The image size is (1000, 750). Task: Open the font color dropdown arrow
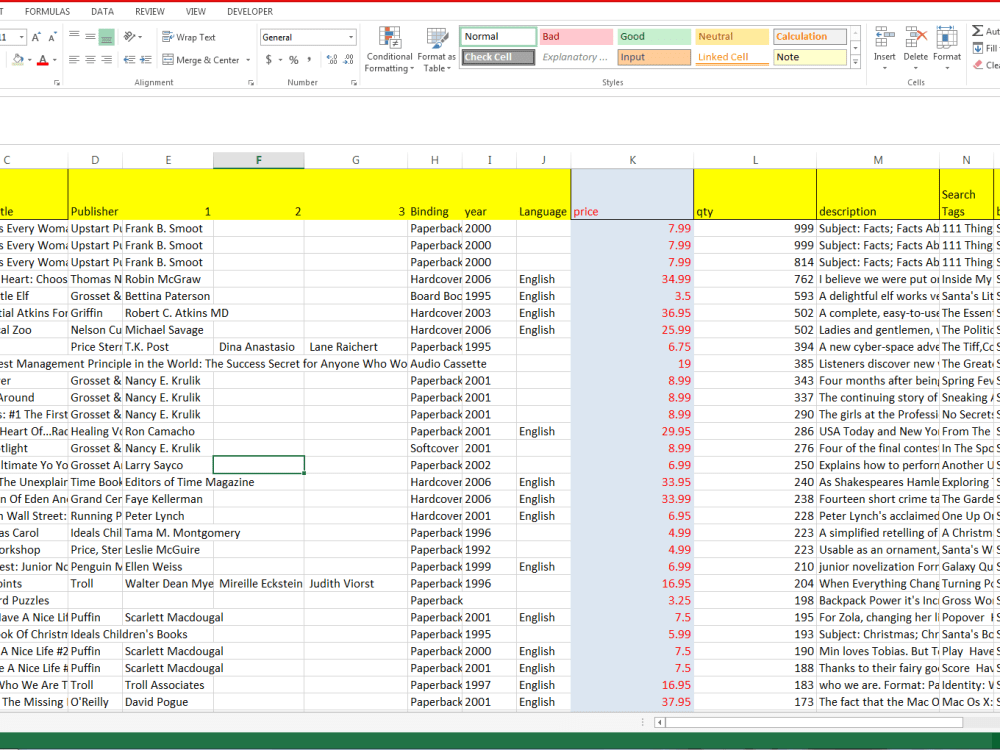click(x=55, y=60)
